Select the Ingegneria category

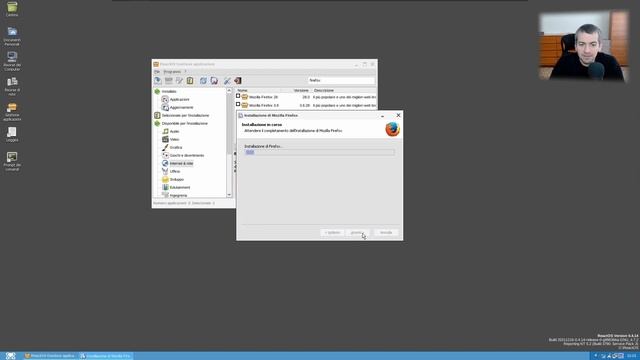pos(178,196)
